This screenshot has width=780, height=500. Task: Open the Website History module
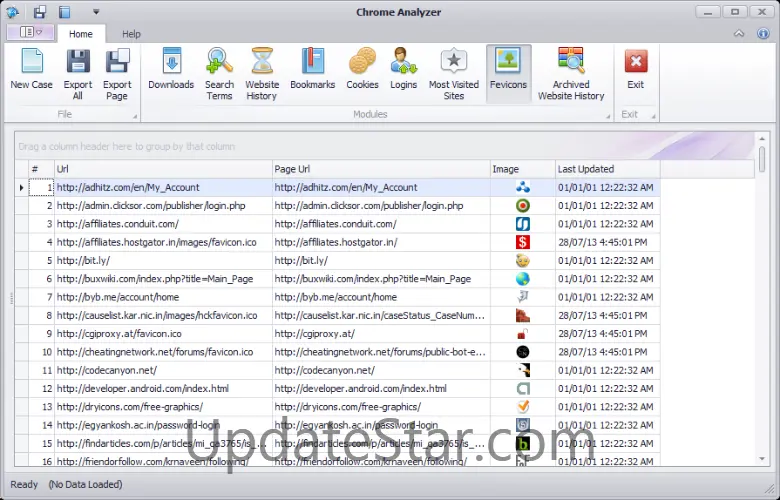(262, 74)
